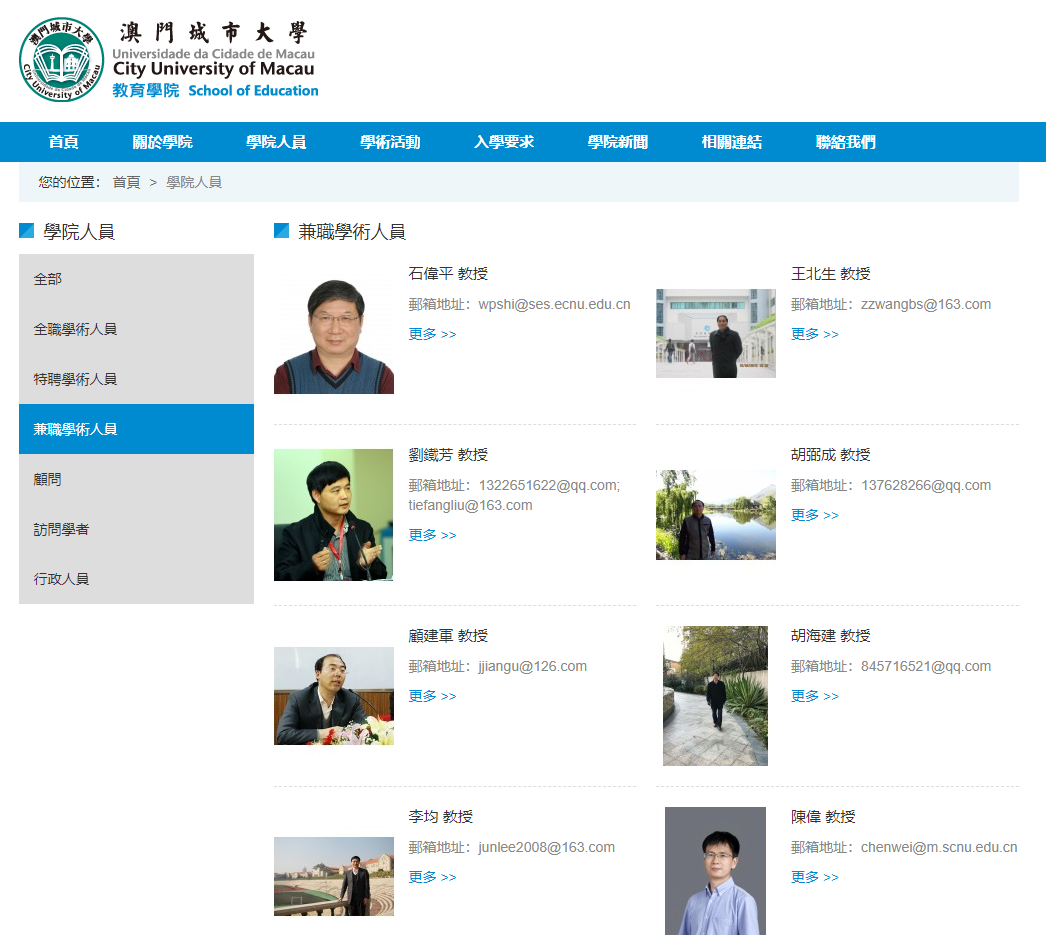The height and width of the screenshot is (935, 1046).
Task: Click the name 胡海建 教授
Action: (x=831, y=636)
